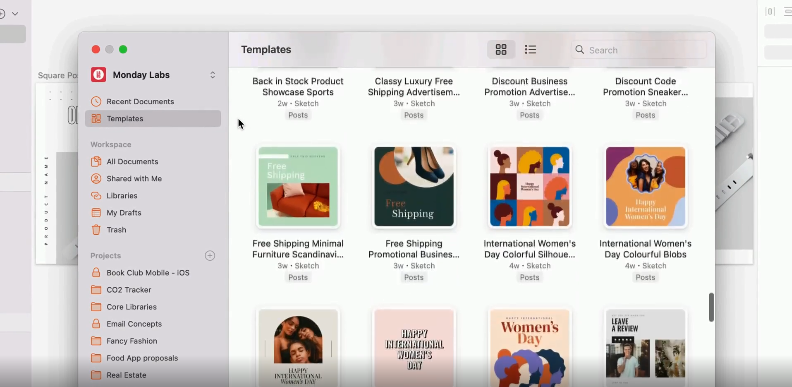This screenshot has height=387, width=792.
Task: Click the Shared with Me person icon
Action: tap(96, 179)
